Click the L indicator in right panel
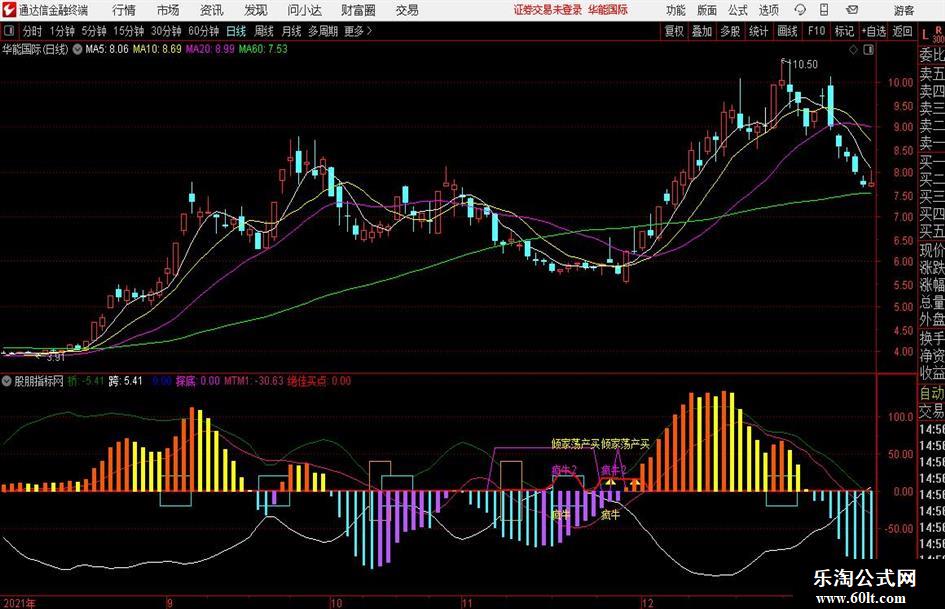Viewport: 945px width, 609px height. click(926, 35)
